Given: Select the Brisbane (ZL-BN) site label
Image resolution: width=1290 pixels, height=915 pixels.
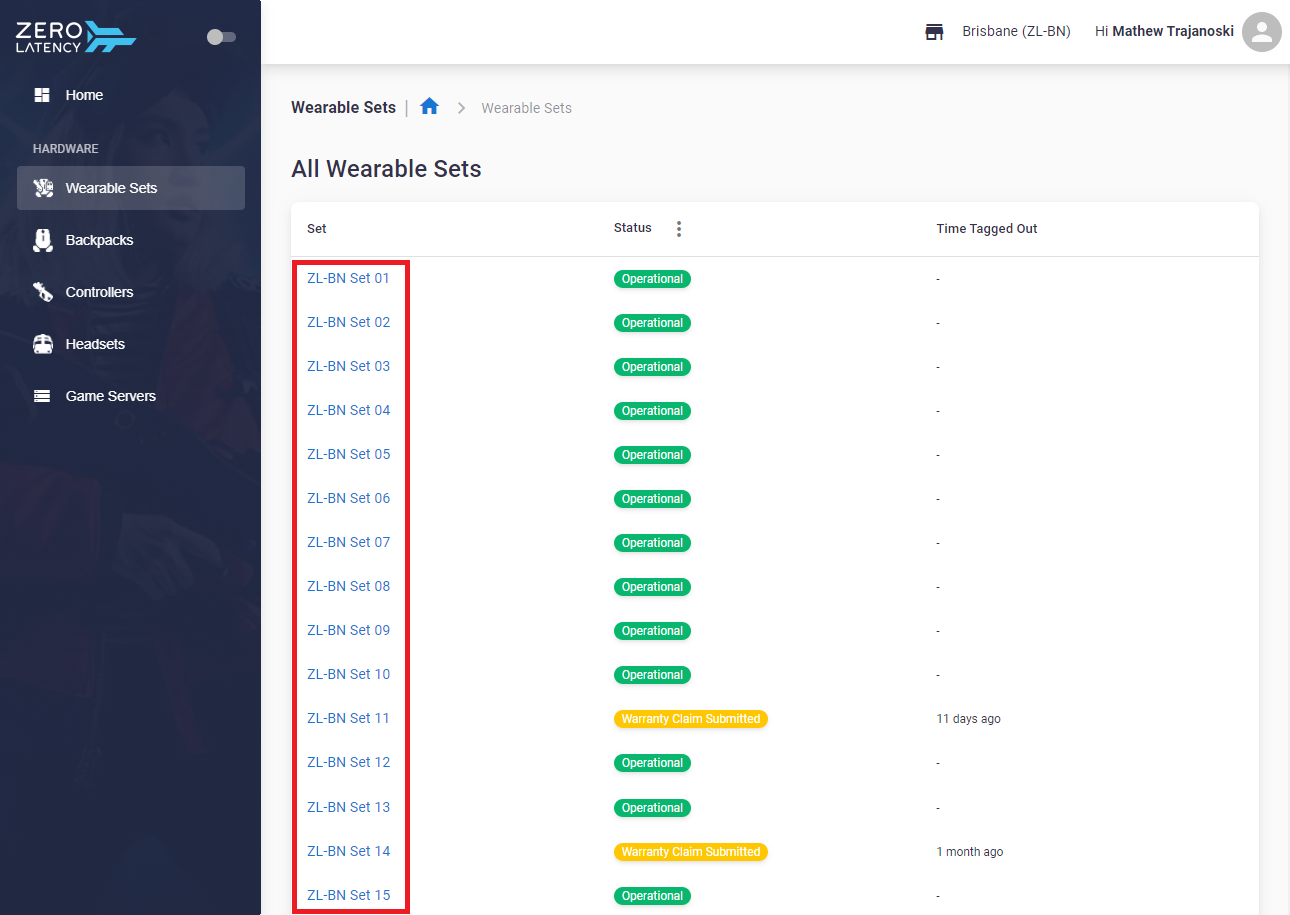Looking at the screenshot, I should click(1016, 32).
